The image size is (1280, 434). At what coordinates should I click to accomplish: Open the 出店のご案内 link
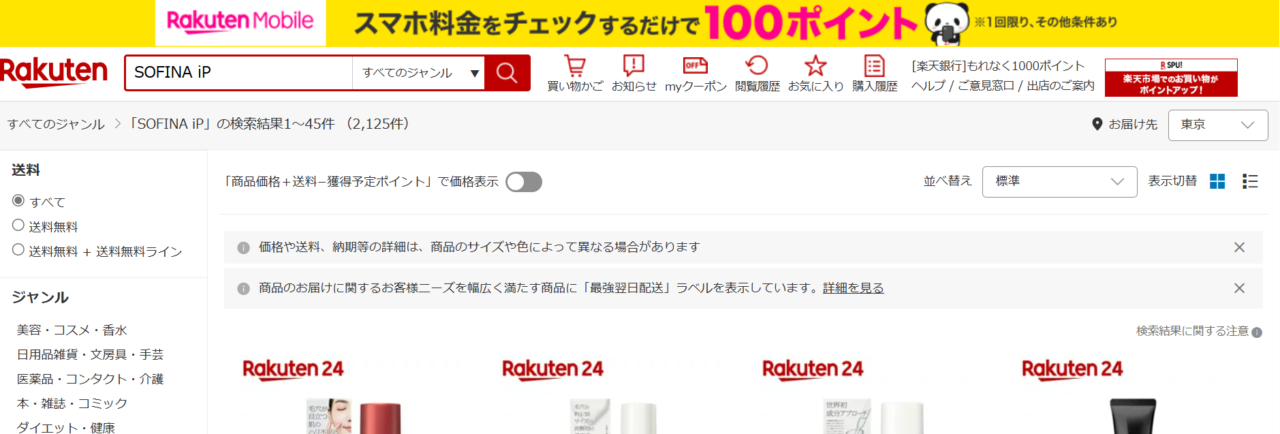[x=1062, y=86]
